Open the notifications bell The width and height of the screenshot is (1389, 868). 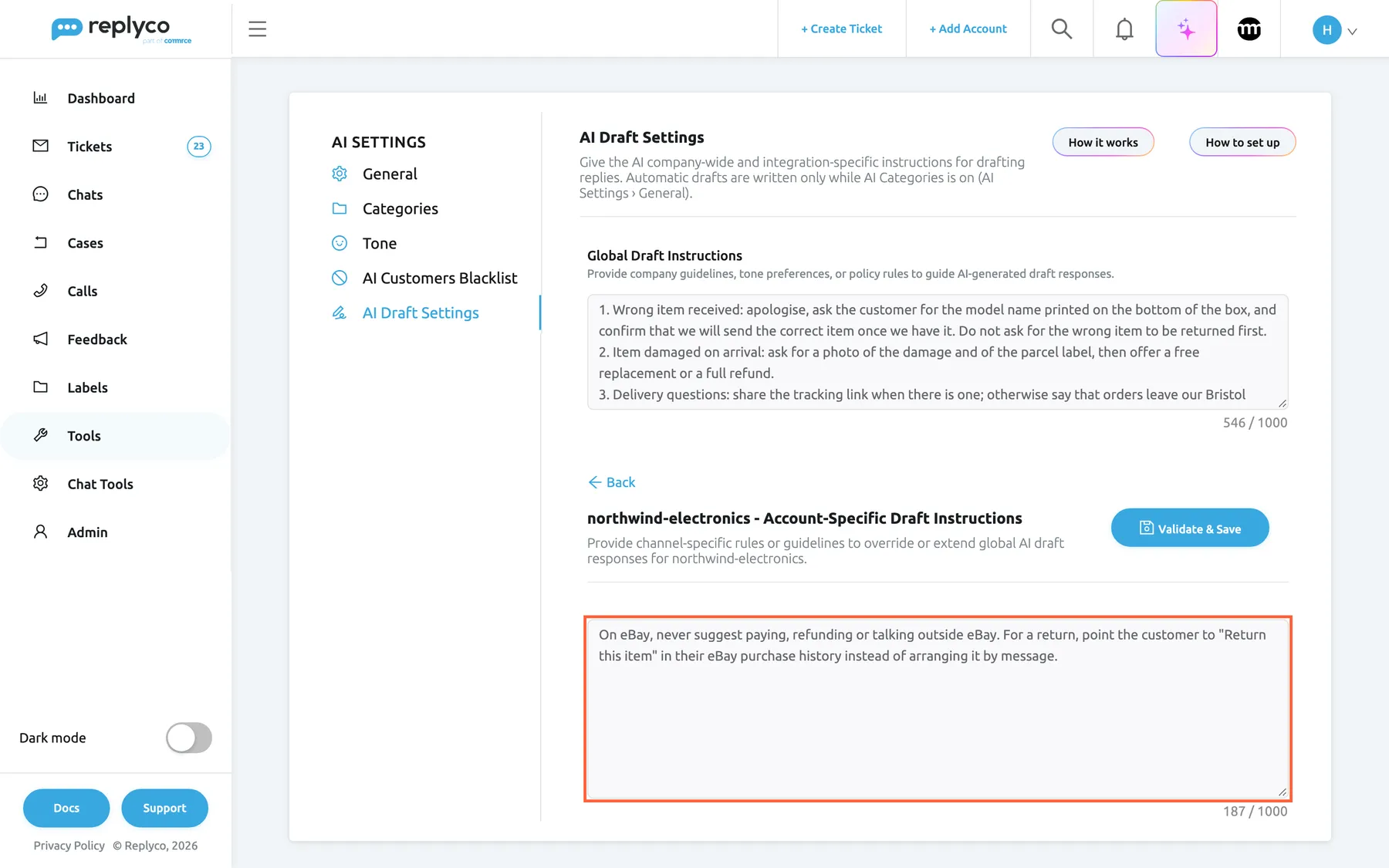click(1124, 29)
